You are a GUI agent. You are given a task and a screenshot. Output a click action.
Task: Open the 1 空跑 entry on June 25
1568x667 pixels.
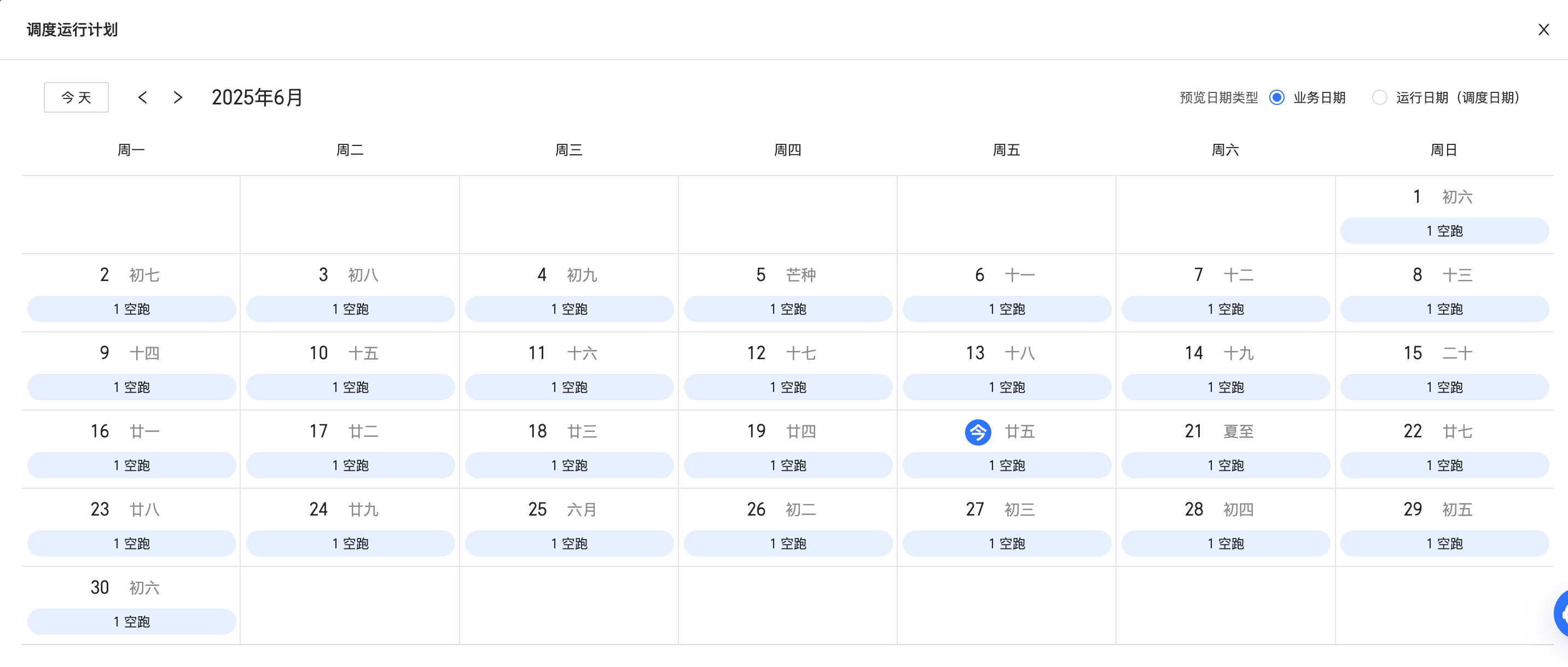coord(569,543)
